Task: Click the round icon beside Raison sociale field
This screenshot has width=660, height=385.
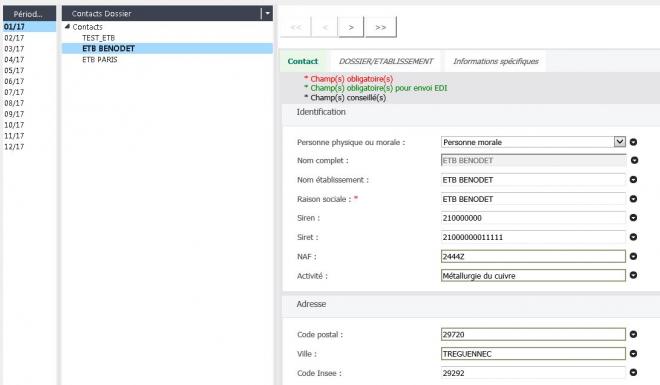Action: tap(633, 199)
